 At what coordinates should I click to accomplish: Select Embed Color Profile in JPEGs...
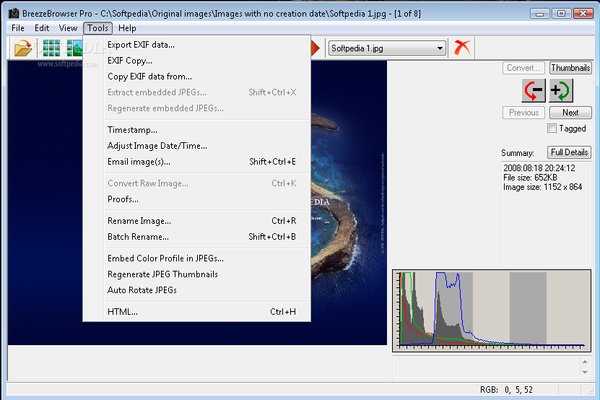point(197,258)
